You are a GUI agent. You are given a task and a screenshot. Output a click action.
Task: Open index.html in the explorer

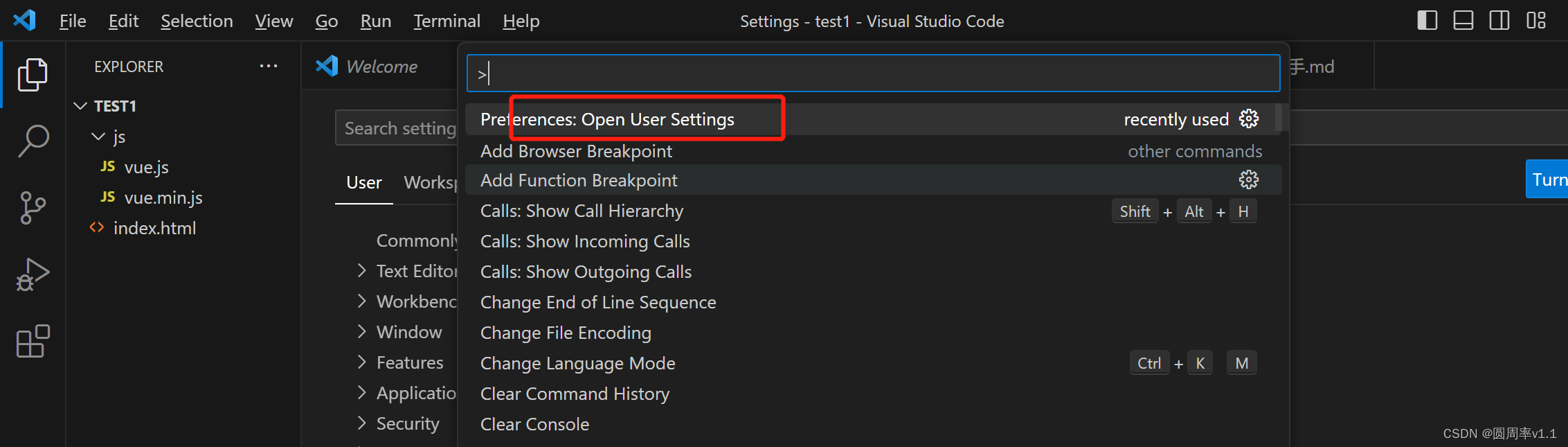[154, 228]
